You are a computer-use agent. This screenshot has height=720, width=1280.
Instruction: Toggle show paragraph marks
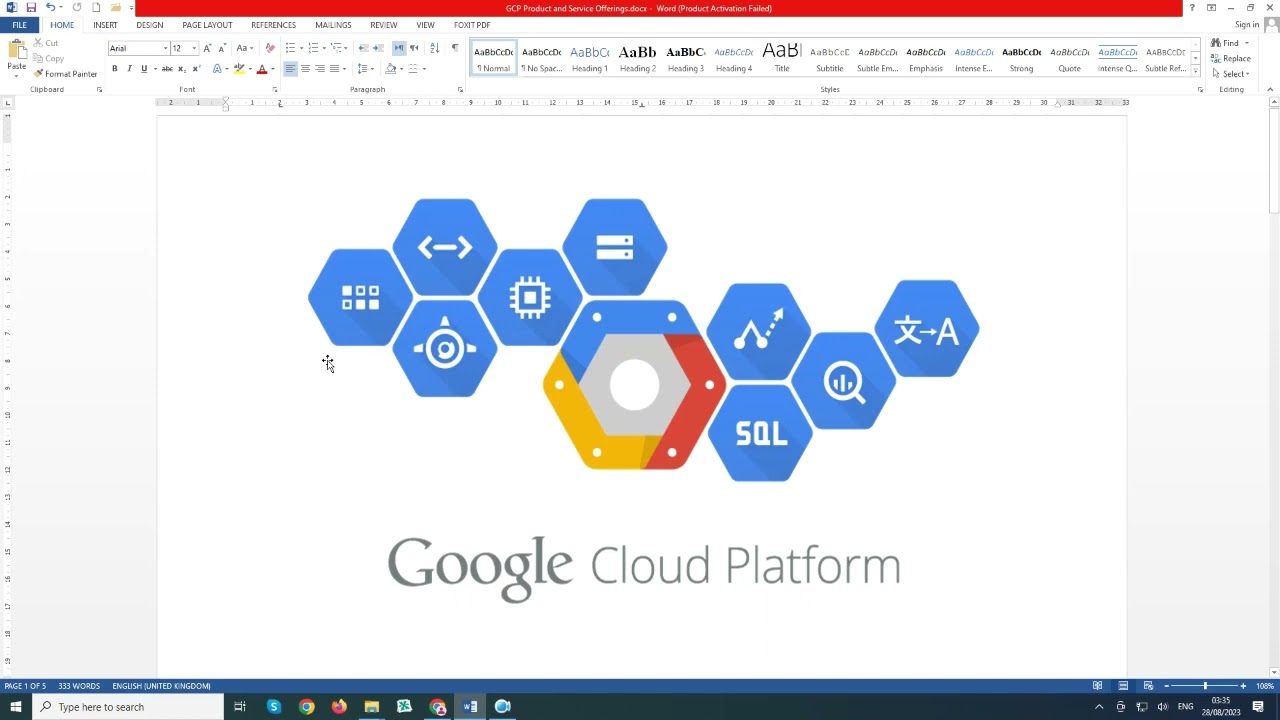(455, 48)
